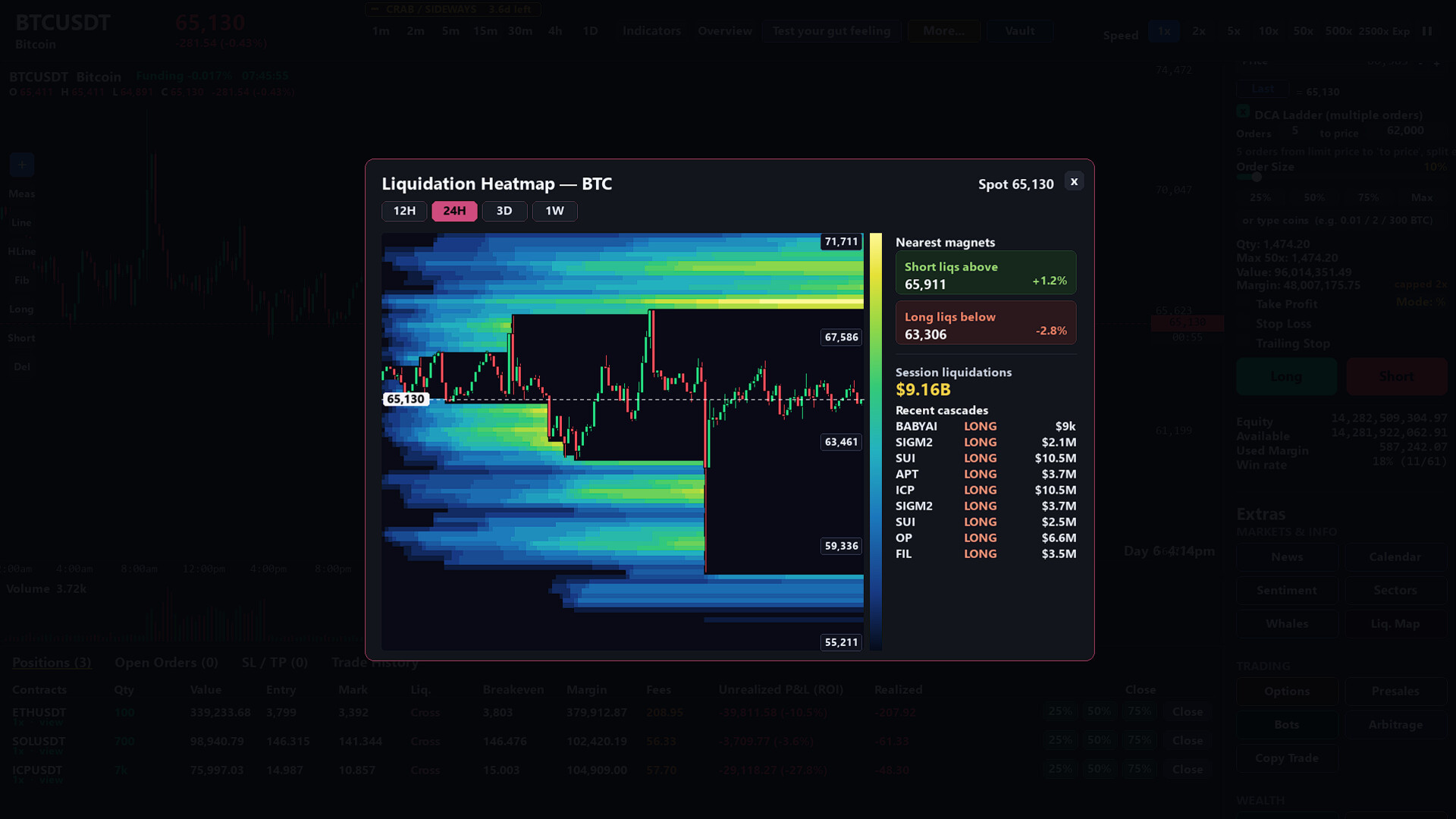1456x819 pixels.
Task: Switch heatmap to 1W range
Action: point(554,211)
